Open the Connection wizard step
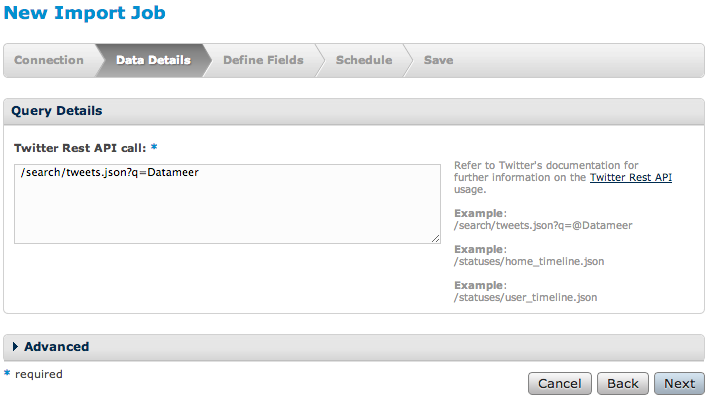 (49, 60)
